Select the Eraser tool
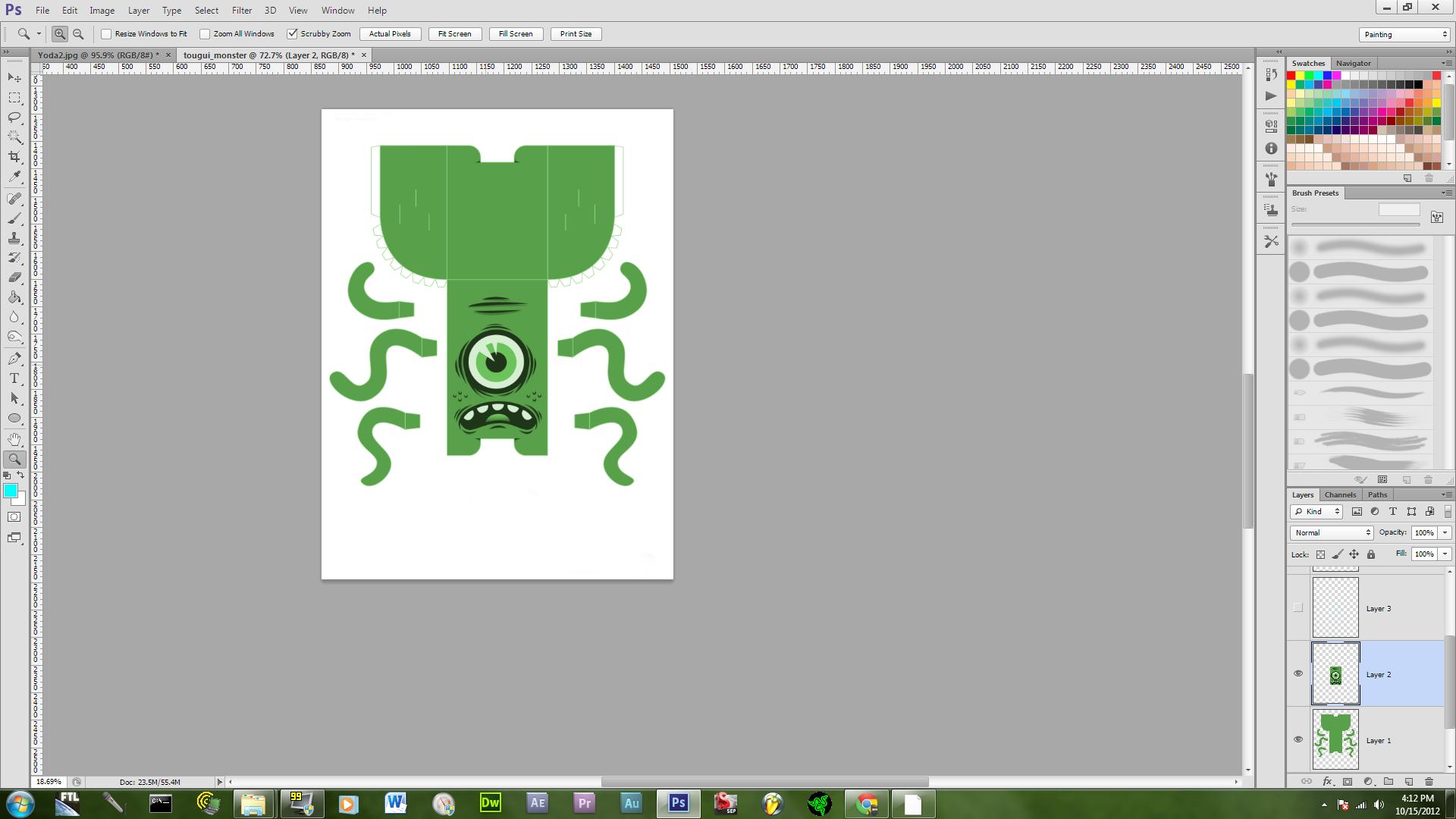 (x=14, y=278)
